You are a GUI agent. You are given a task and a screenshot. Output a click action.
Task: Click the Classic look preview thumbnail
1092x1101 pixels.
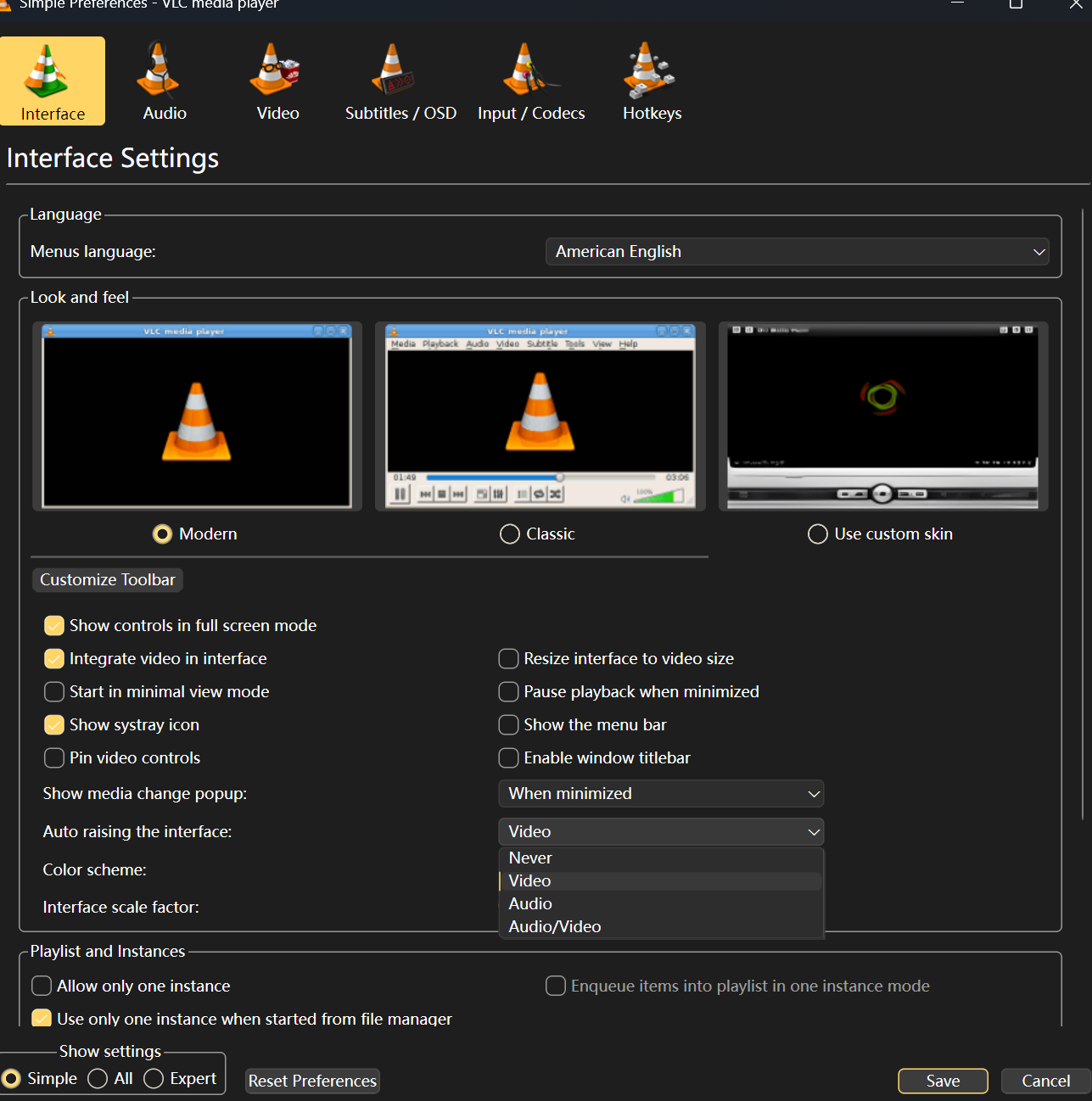540,416
